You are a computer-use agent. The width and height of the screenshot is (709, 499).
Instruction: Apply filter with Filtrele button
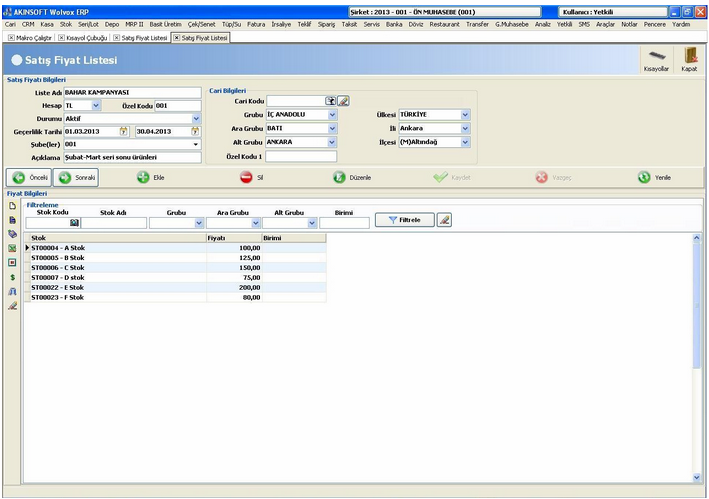pos(405,220)
